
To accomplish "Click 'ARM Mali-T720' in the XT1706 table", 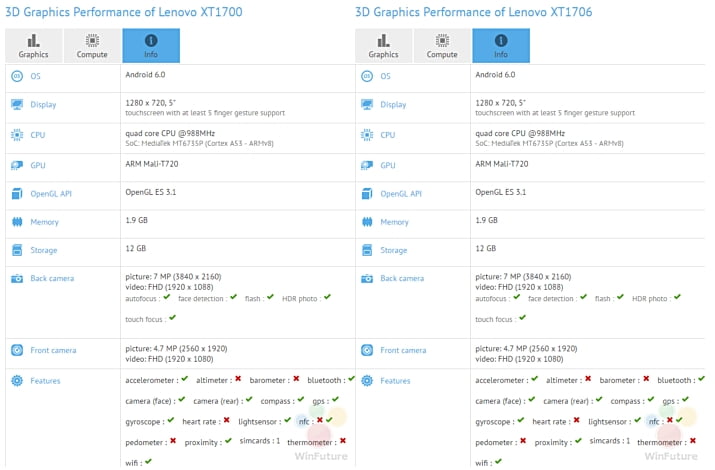I will 502,164.
